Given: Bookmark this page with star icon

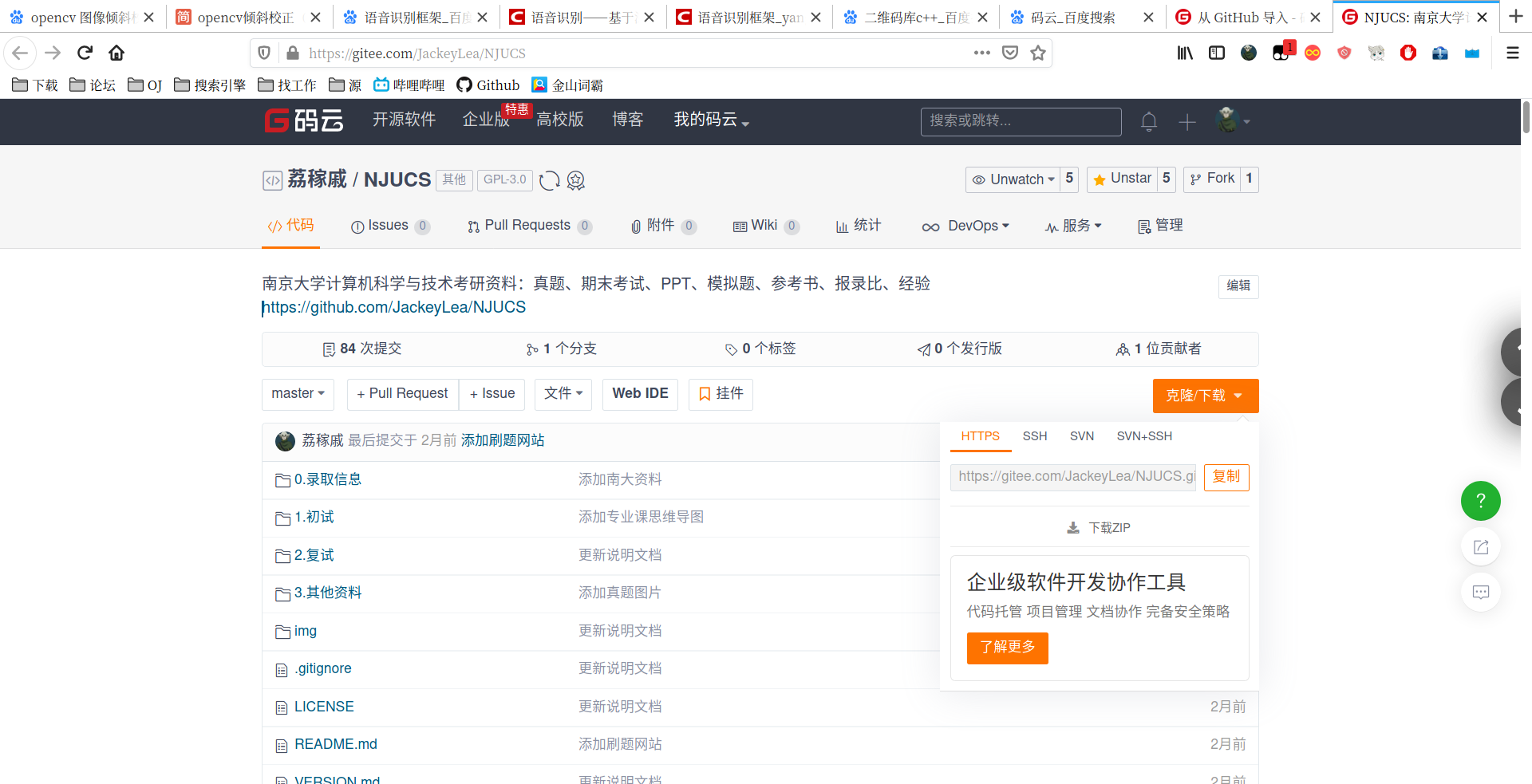Looking at the screenshot, I should point(1037,53).
